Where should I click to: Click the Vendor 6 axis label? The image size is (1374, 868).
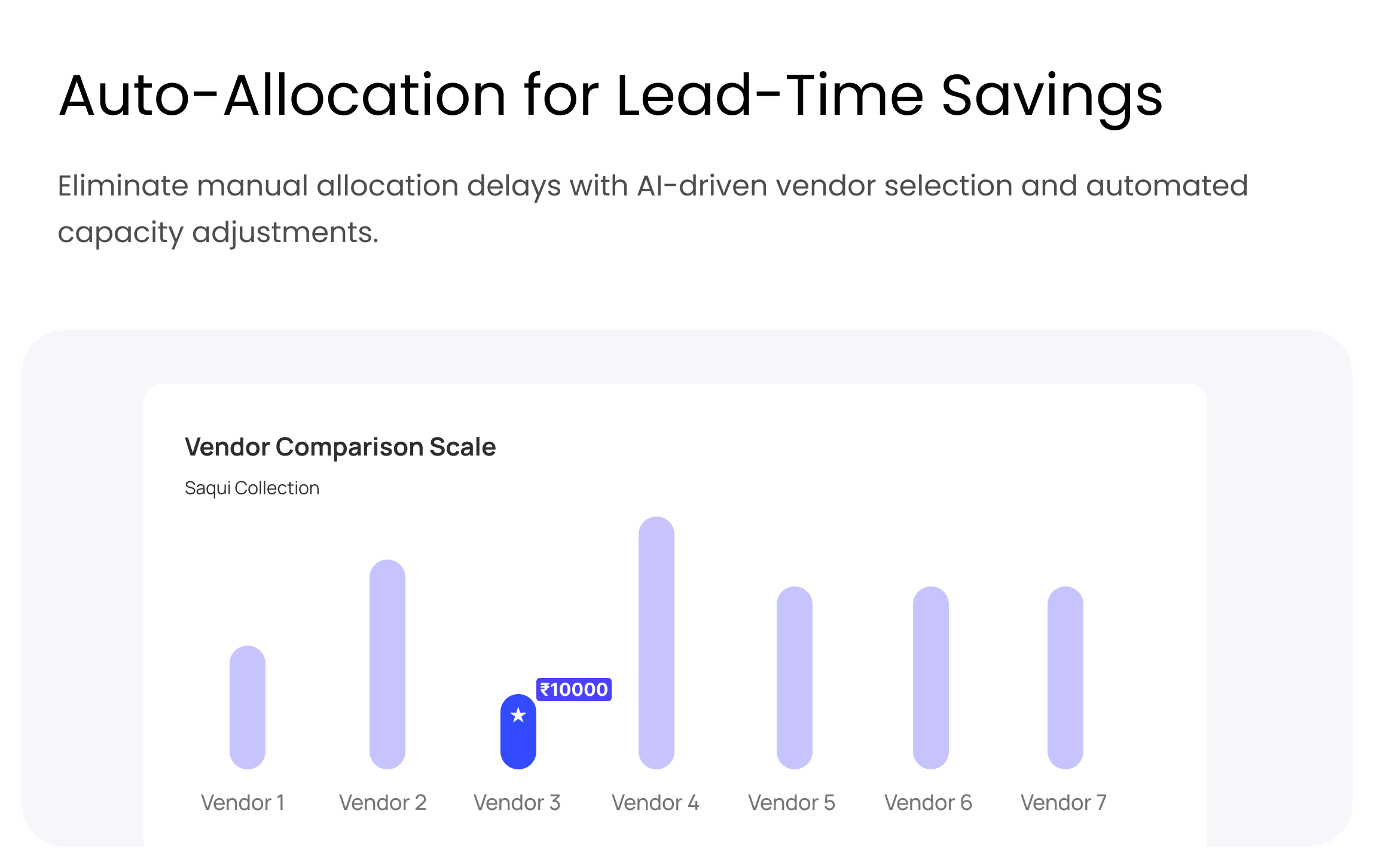pyautogui.click(x=928, y=803)
